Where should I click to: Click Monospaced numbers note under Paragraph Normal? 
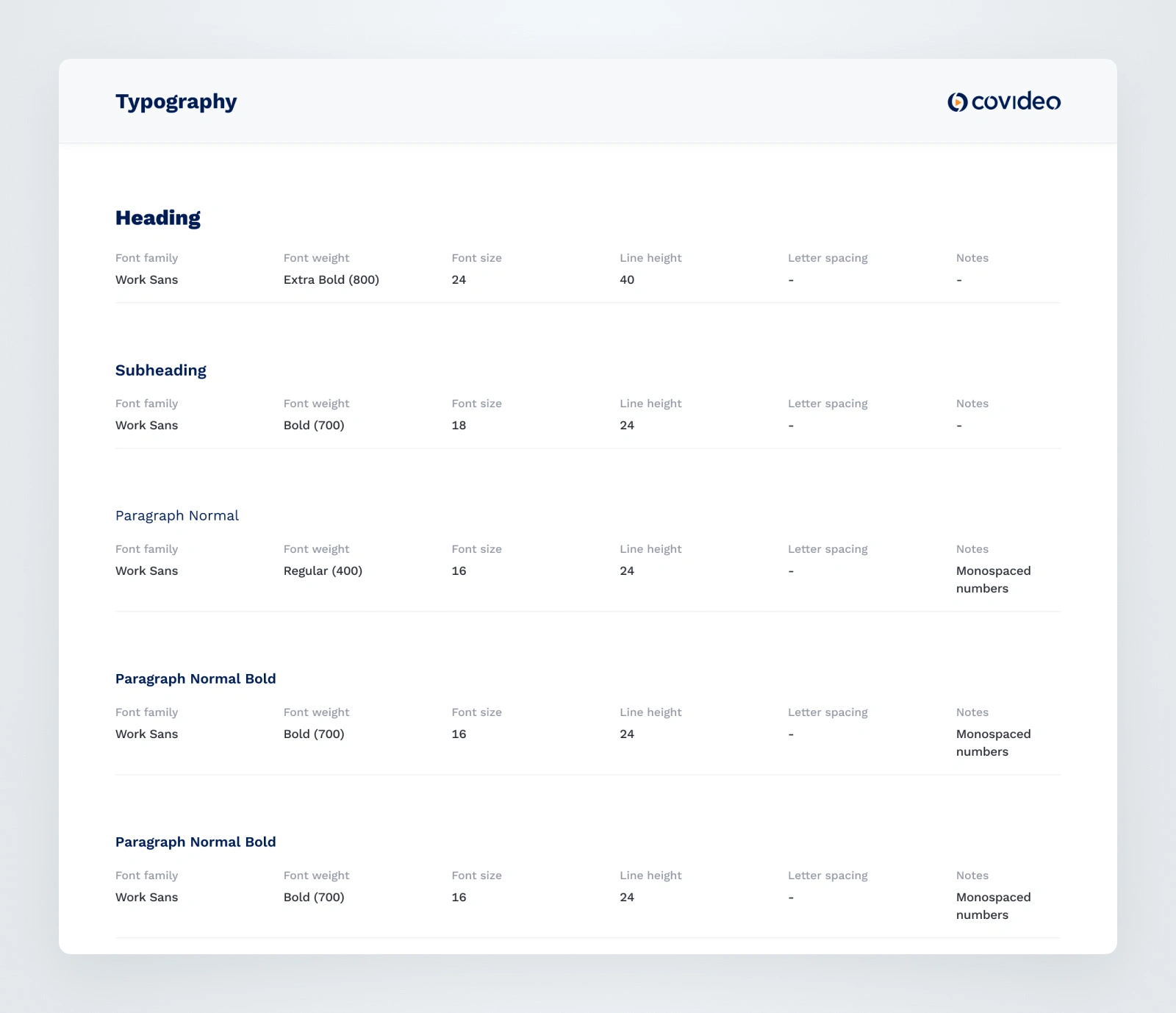[x=993, y=579]
